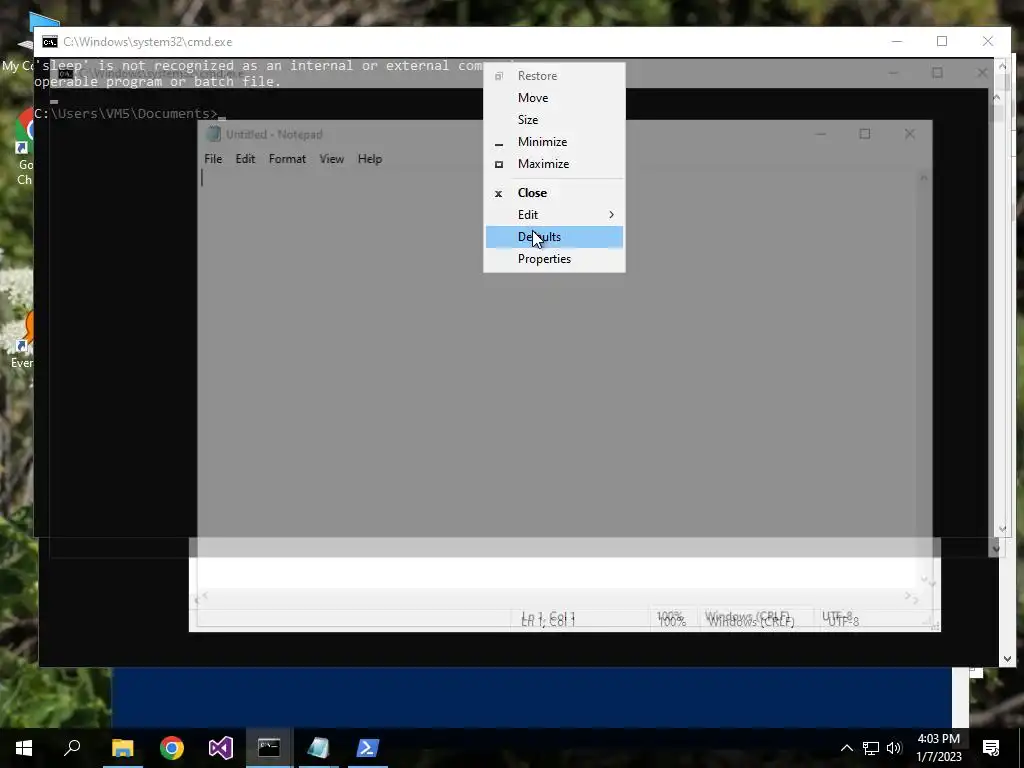Viewport: 1024px width, 768px height.
Task: Open the volume tray icon
Action: point(894,748)
